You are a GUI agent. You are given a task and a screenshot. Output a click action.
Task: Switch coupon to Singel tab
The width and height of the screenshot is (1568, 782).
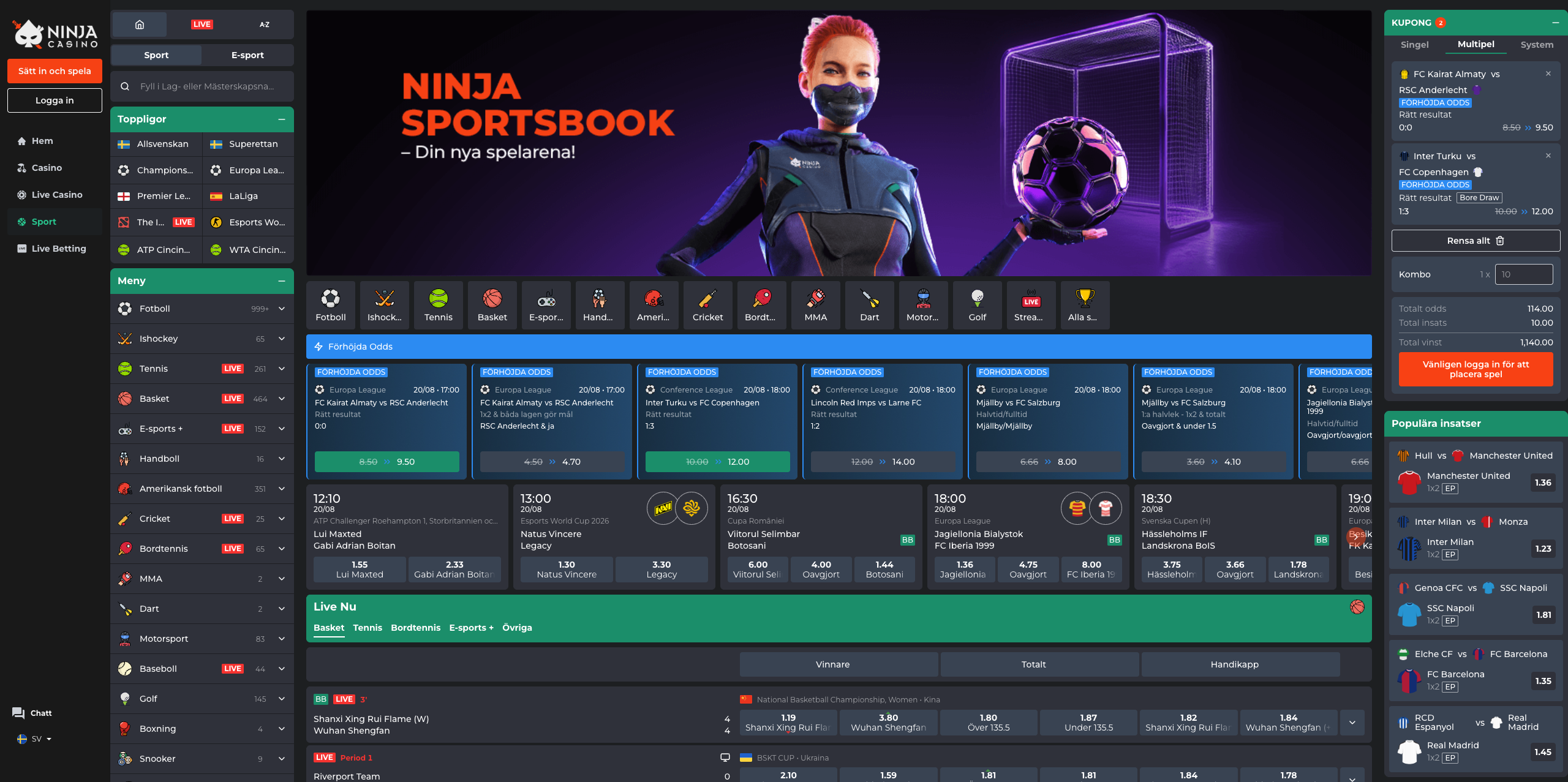(1414, 45)
